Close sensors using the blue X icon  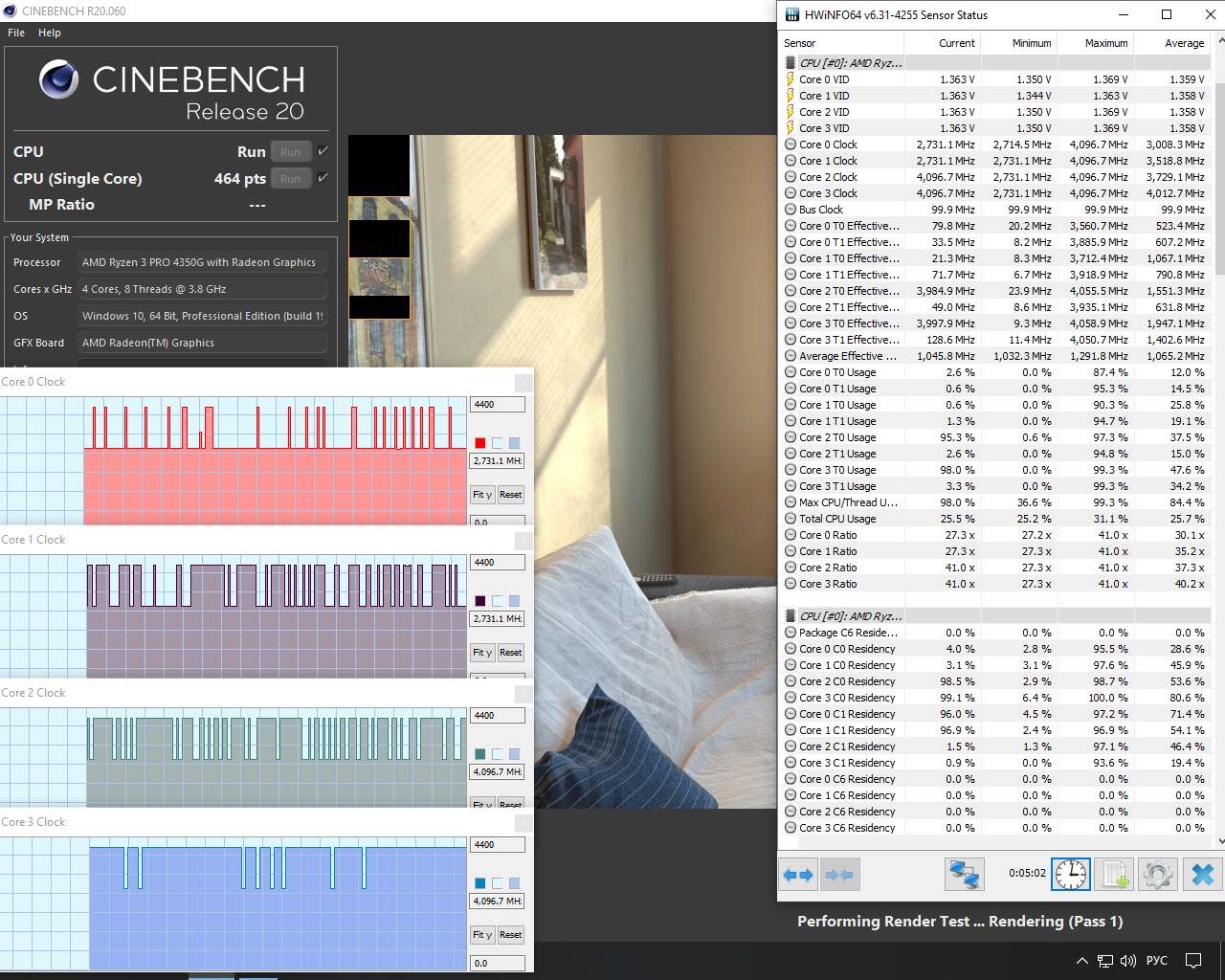[1203, 875]
